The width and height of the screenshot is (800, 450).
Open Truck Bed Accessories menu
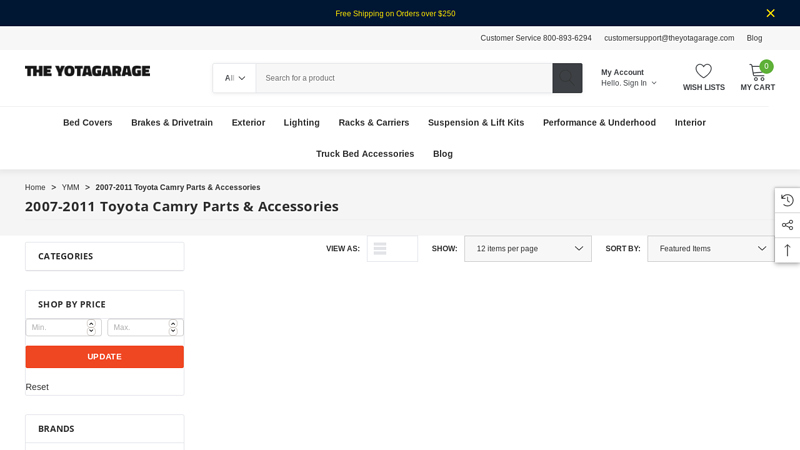click(x=365, y=154)
